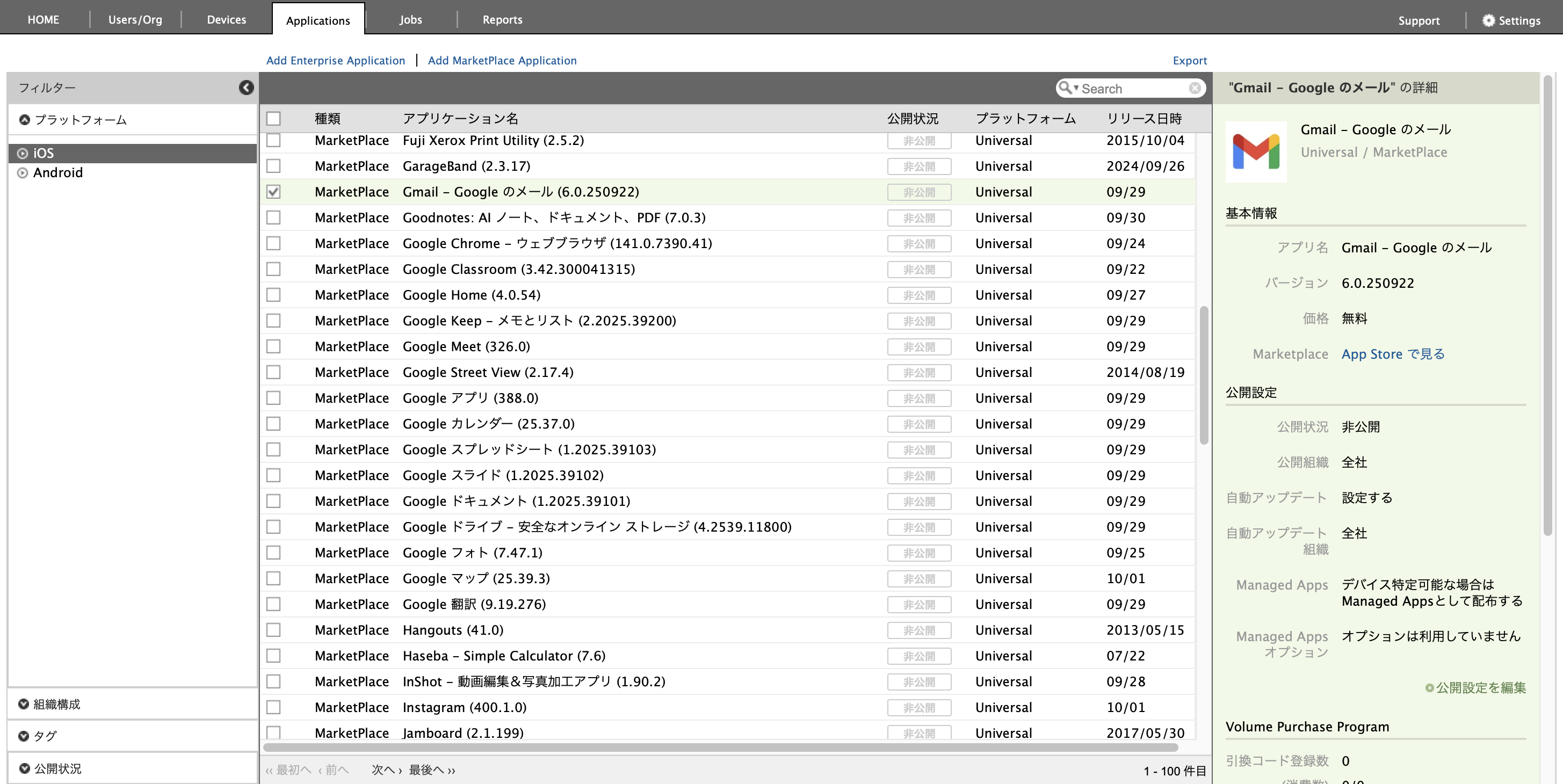Toggle the select-all header checkbox
The width and height of the screenshot is (1563, 784).
[x=273, y=118]
